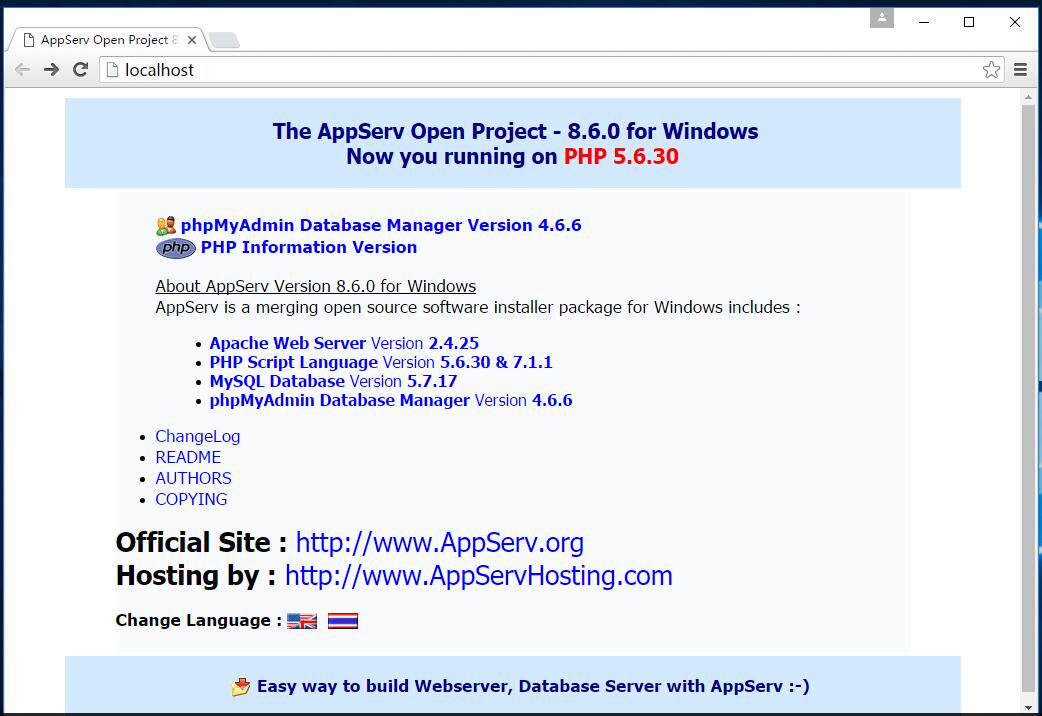Click the page vertical scrollbar thumb
This screenshot has height=716, width=1042.
point(1028,398)
